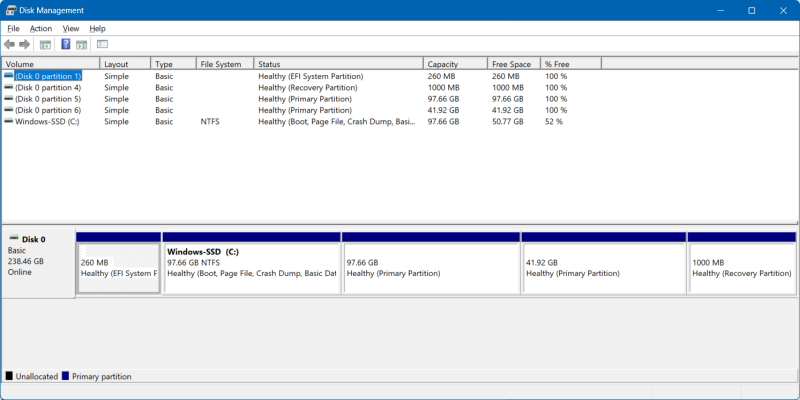The height and width of the screenshot is (400, 800).
Task: Sort by the Free Space column header
Action: [514, 64]
